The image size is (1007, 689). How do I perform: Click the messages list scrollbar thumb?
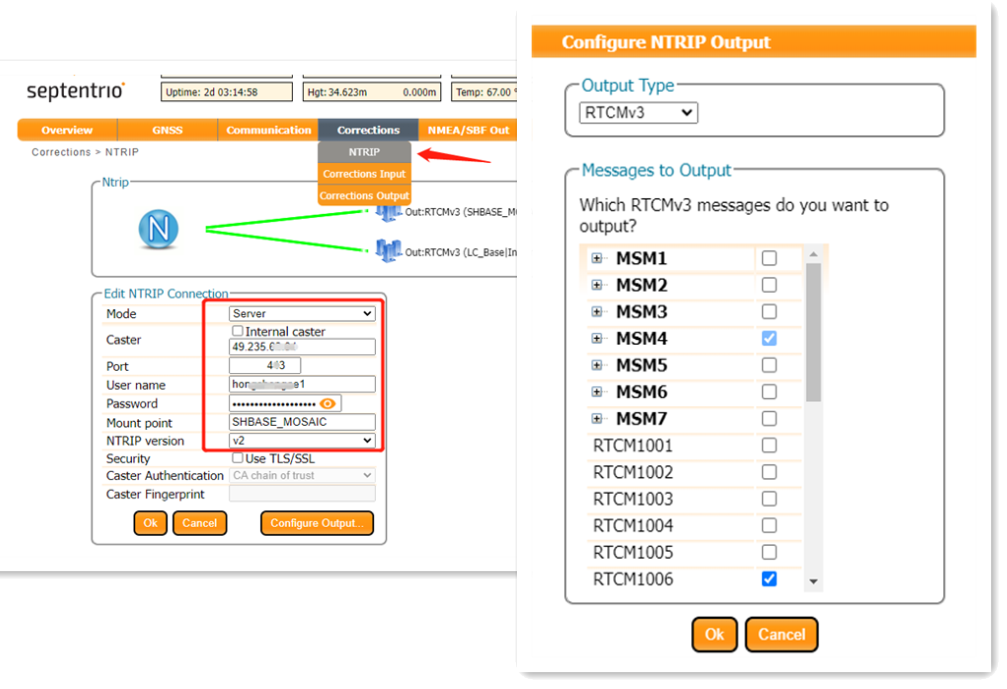[x=813, y=332]
